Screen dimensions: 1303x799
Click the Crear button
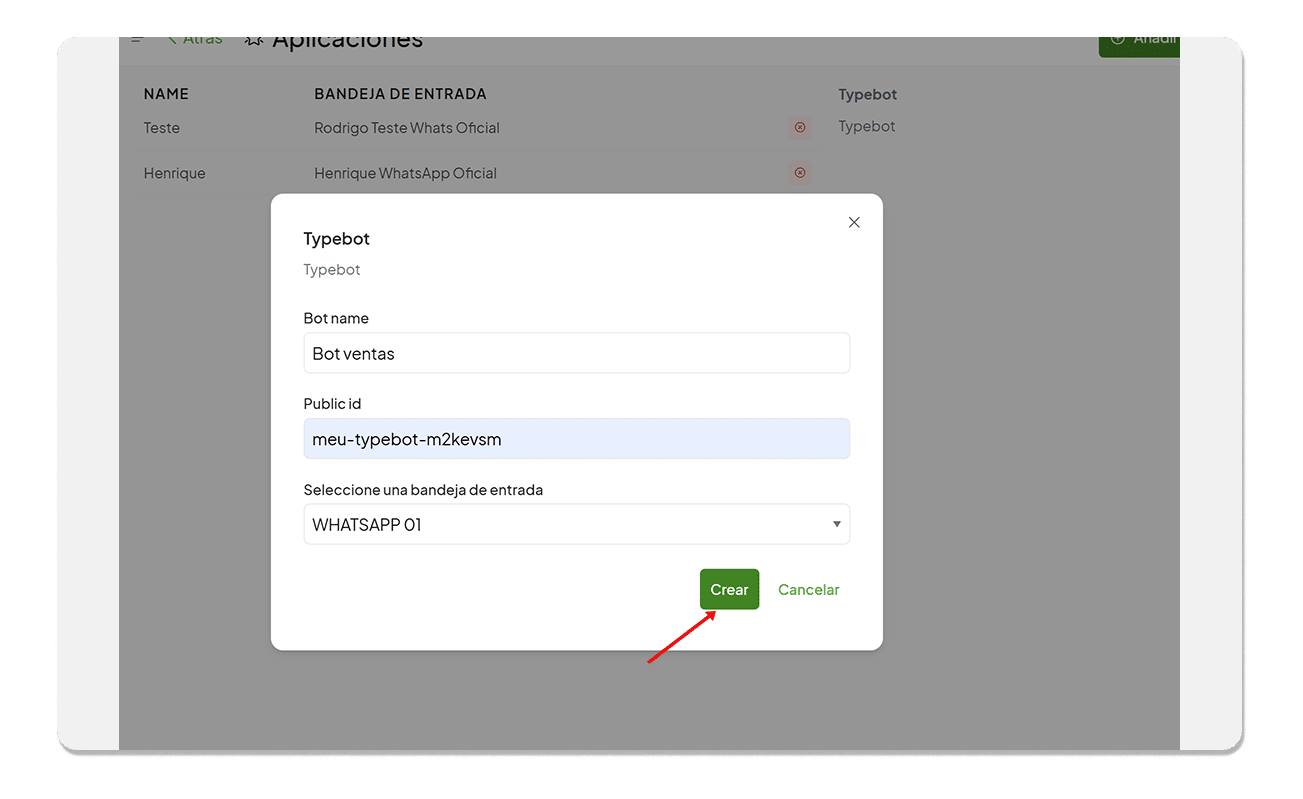(x=729, y=590)
